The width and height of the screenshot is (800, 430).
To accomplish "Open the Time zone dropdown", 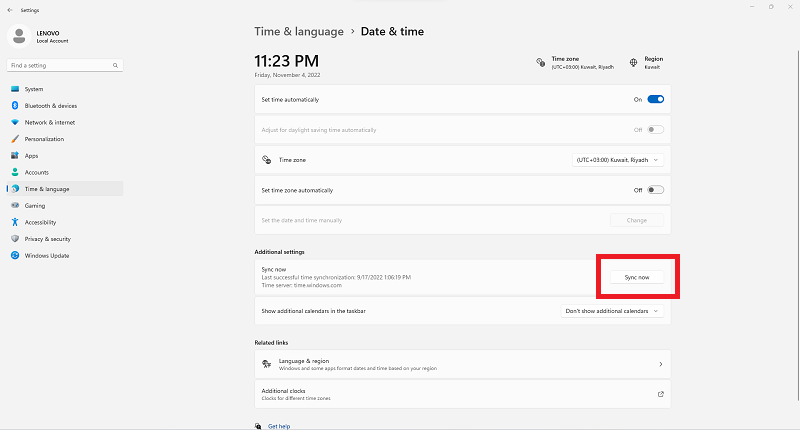I will tap(618, 159).
